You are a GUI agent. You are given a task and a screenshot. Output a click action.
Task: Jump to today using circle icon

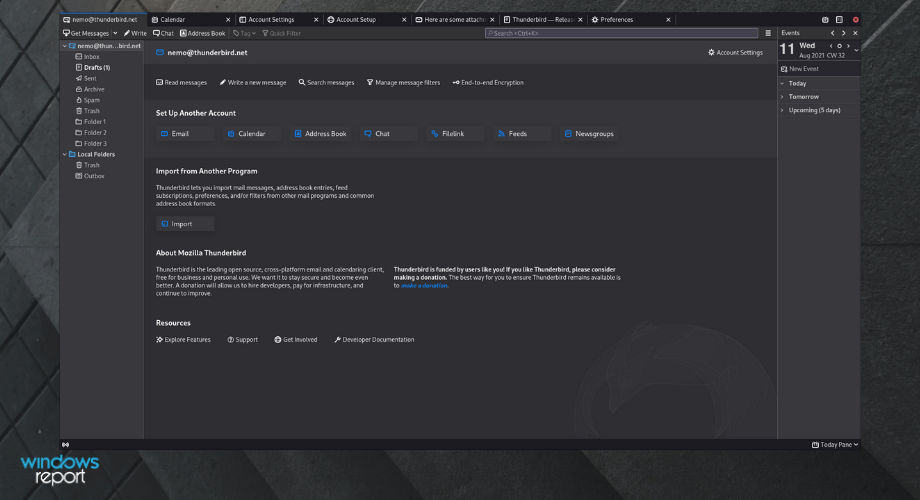pyautogui.click(x=840, y=46)
